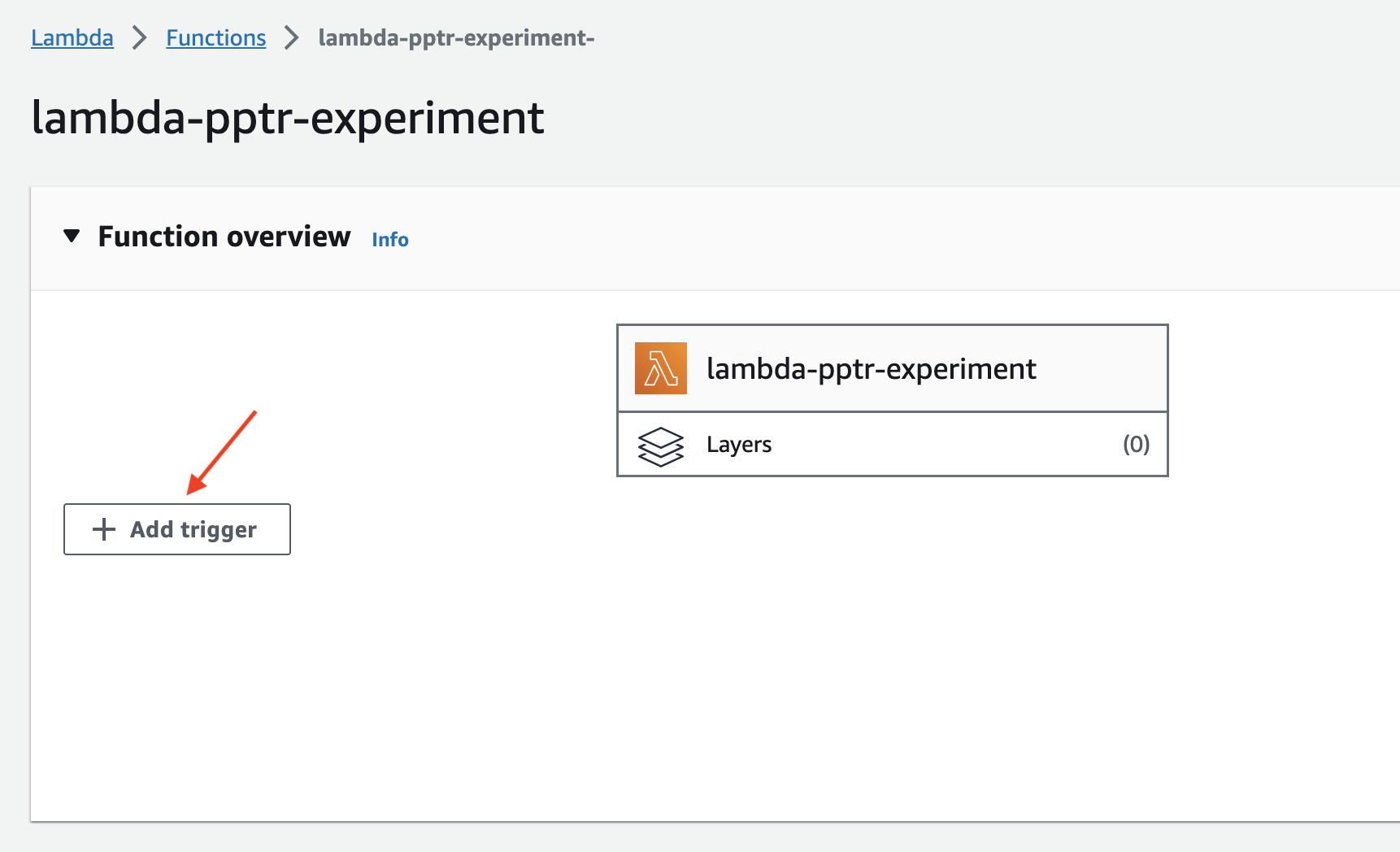Click the orange Lambda function icon

point(660,368)
